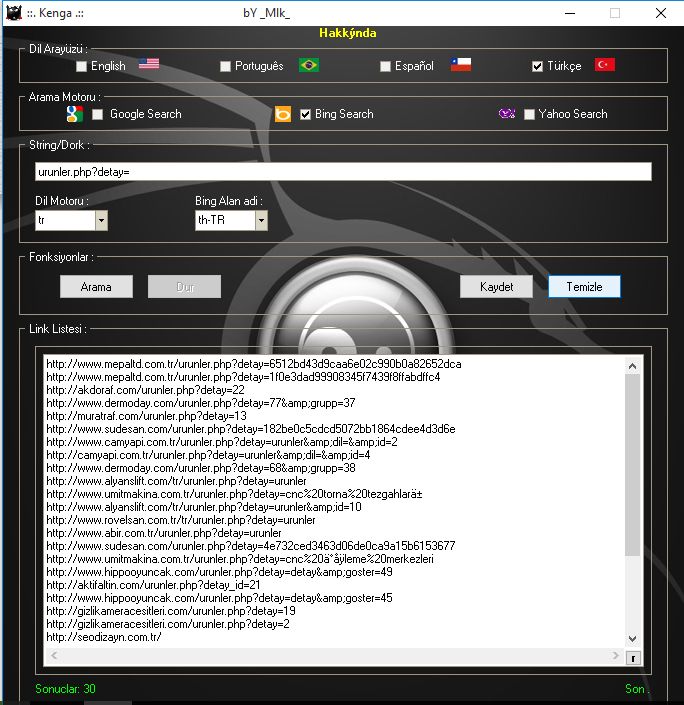Viewport: 684px width, 705px height.
Task: Click the link list scroll down arrow
Action: click(x=632, y=638)
